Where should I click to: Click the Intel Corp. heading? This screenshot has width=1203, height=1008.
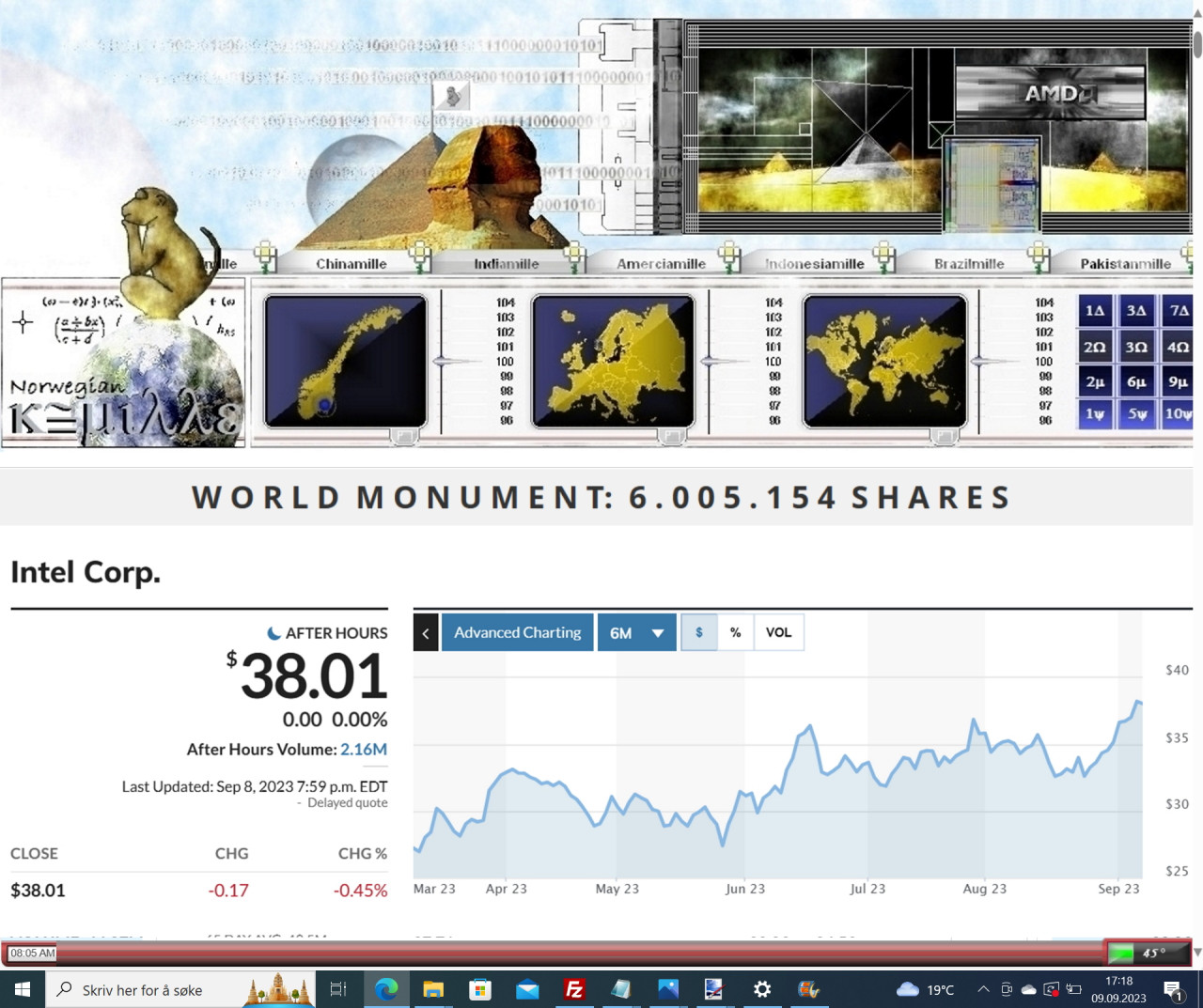(x=86, y=571)
